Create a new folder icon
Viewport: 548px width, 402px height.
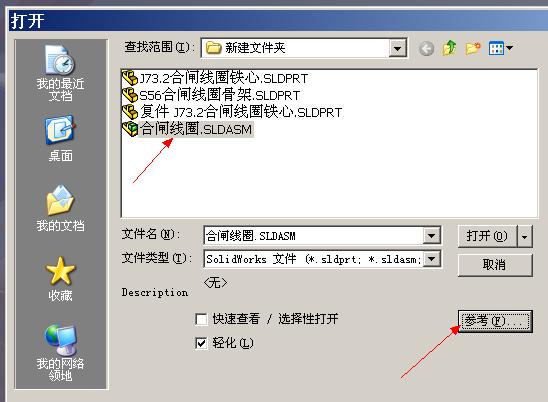coord(473,48)
